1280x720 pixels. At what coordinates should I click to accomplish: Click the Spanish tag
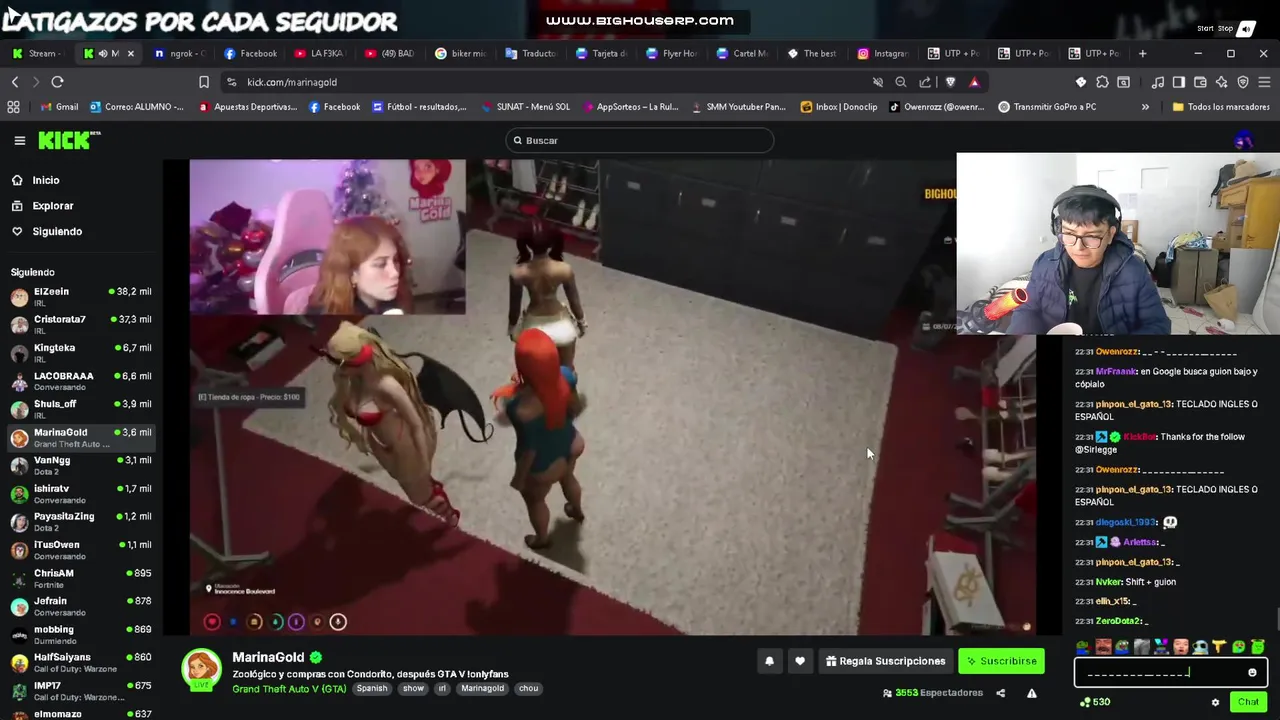pyautogui.click(x=372, y=689)
